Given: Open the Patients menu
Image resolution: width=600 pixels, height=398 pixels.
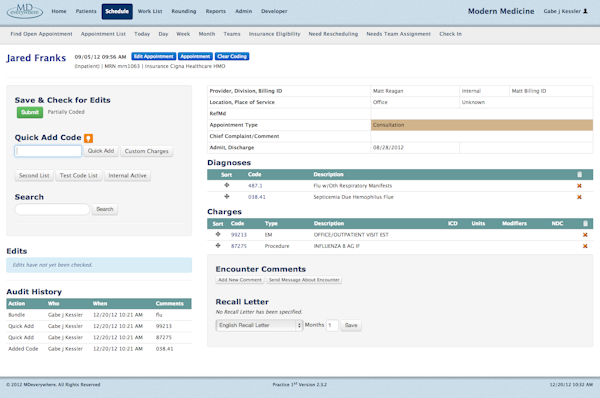Looking at the screenshot, I should 86,11.
